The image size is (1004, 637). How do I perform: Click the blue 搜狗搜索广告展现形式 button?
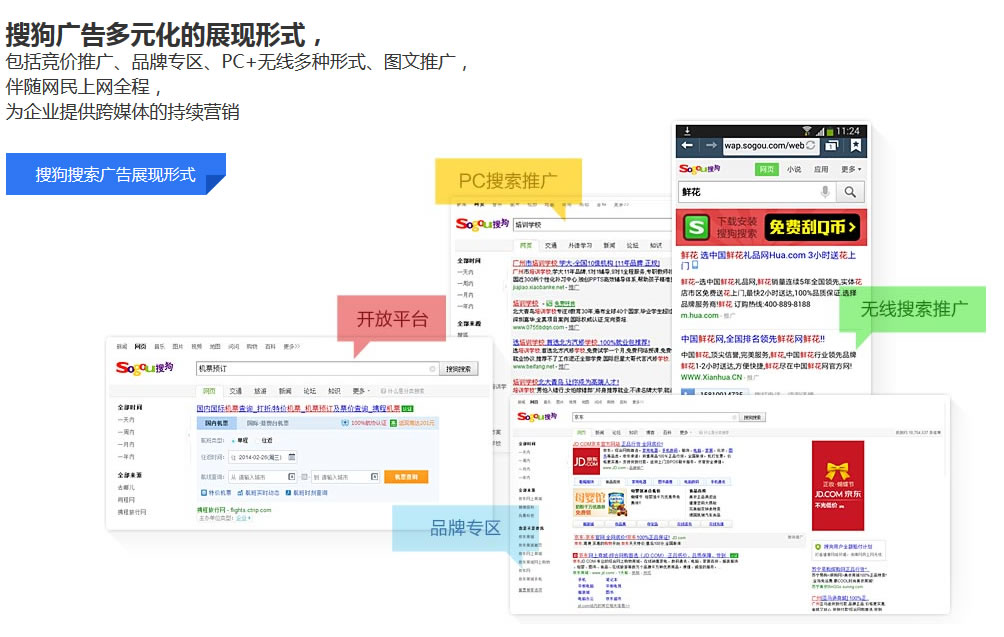(115, 174)
